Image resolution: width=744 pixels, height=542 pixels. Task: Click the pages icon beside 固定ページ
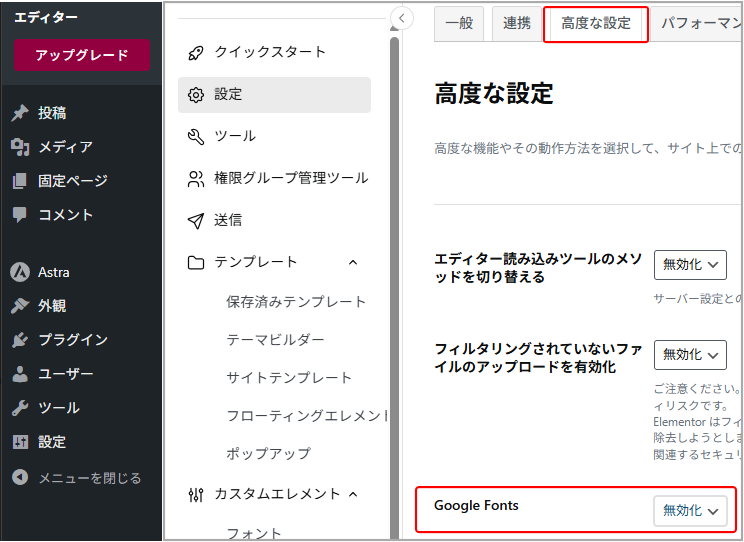pos(19,181)
